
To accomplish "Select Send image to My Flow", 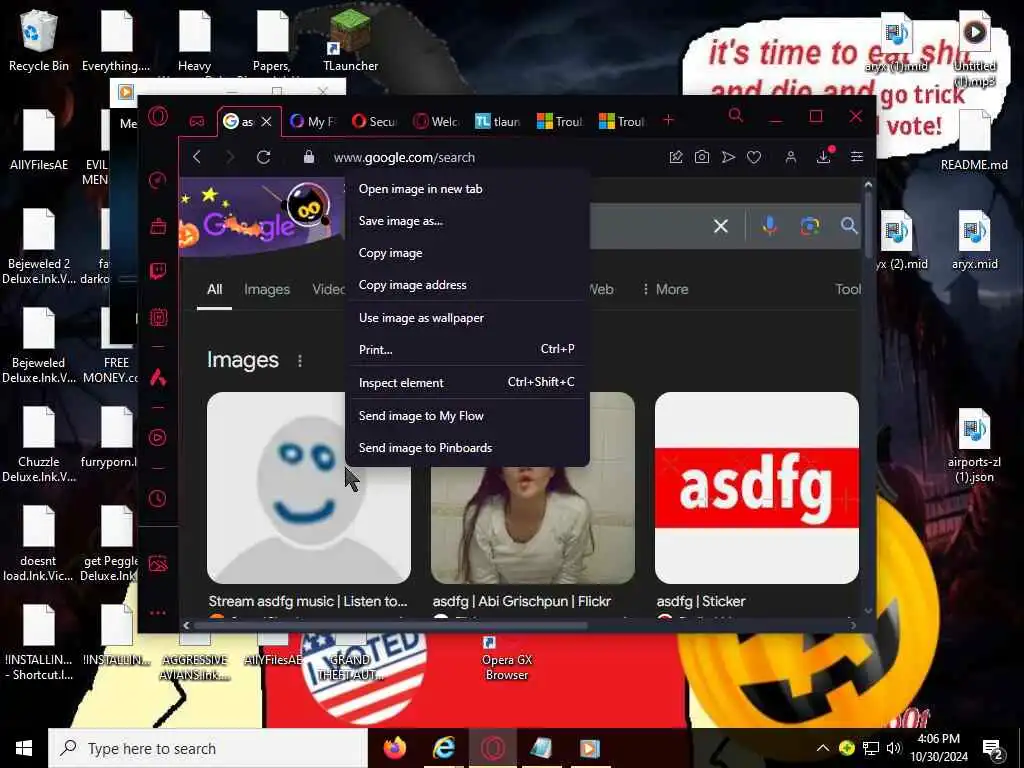I will (467, 416).
